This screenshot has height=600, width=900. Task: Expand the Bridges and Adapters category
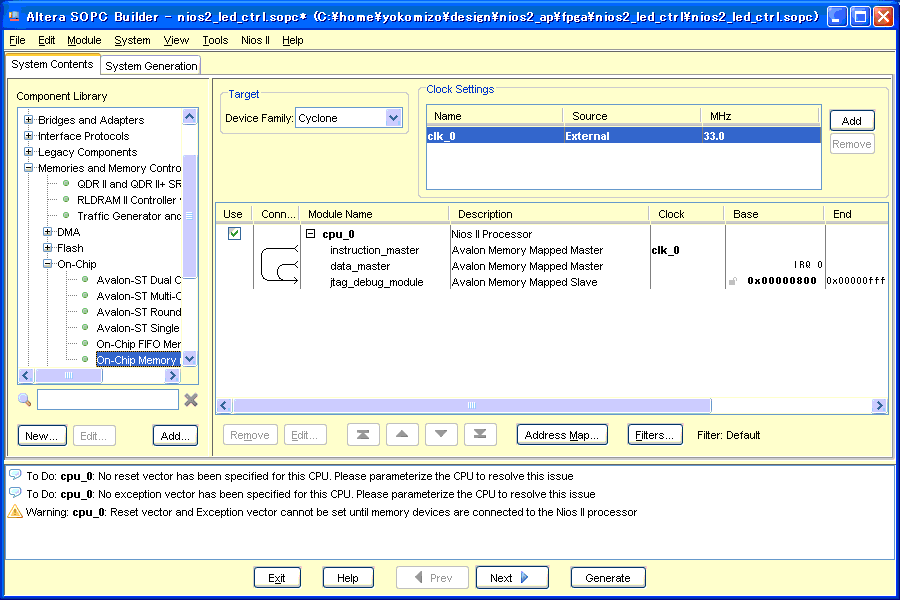(x=28, y=119)
